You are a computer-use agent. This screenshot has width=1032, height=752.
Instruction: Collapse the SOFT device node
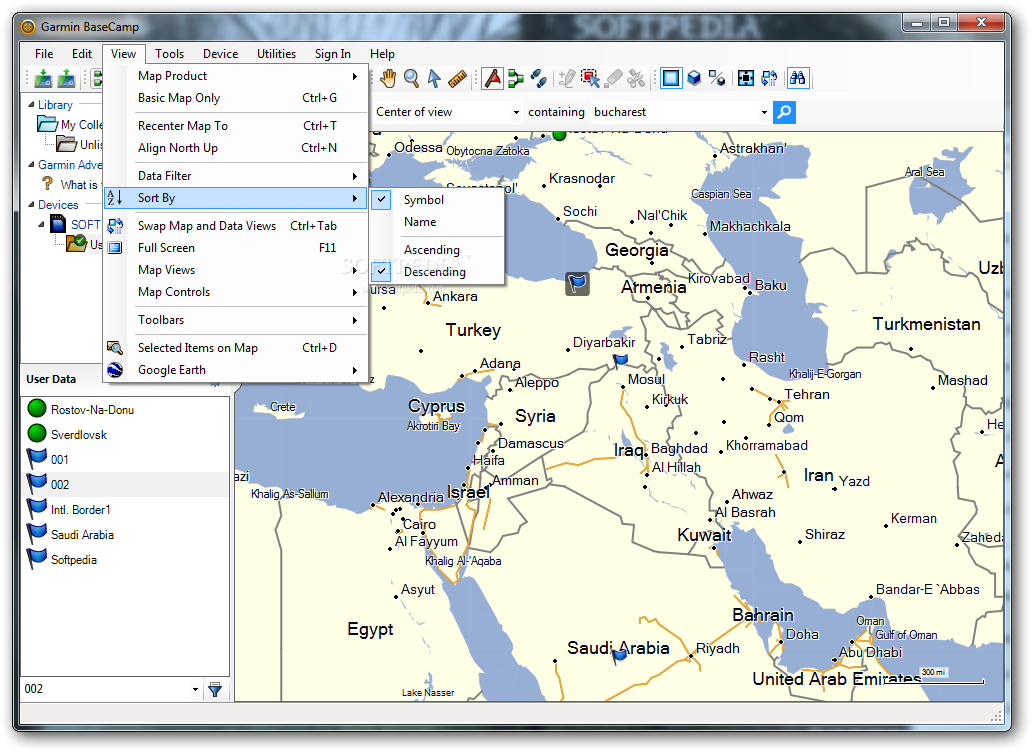point(41,224)
